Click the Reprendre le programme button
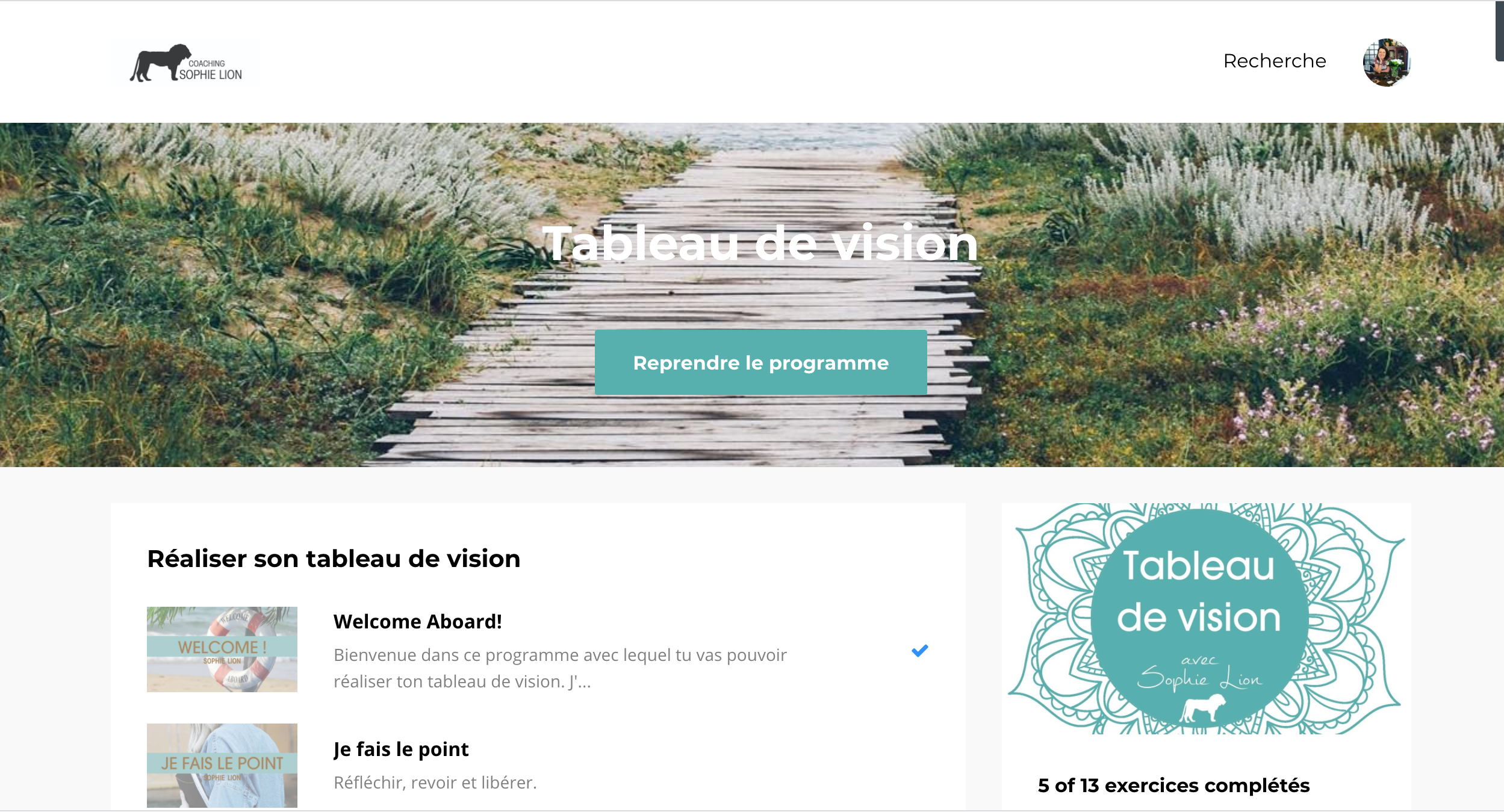The width and height of the screenshot is (1504, 812). pos(760,362)
